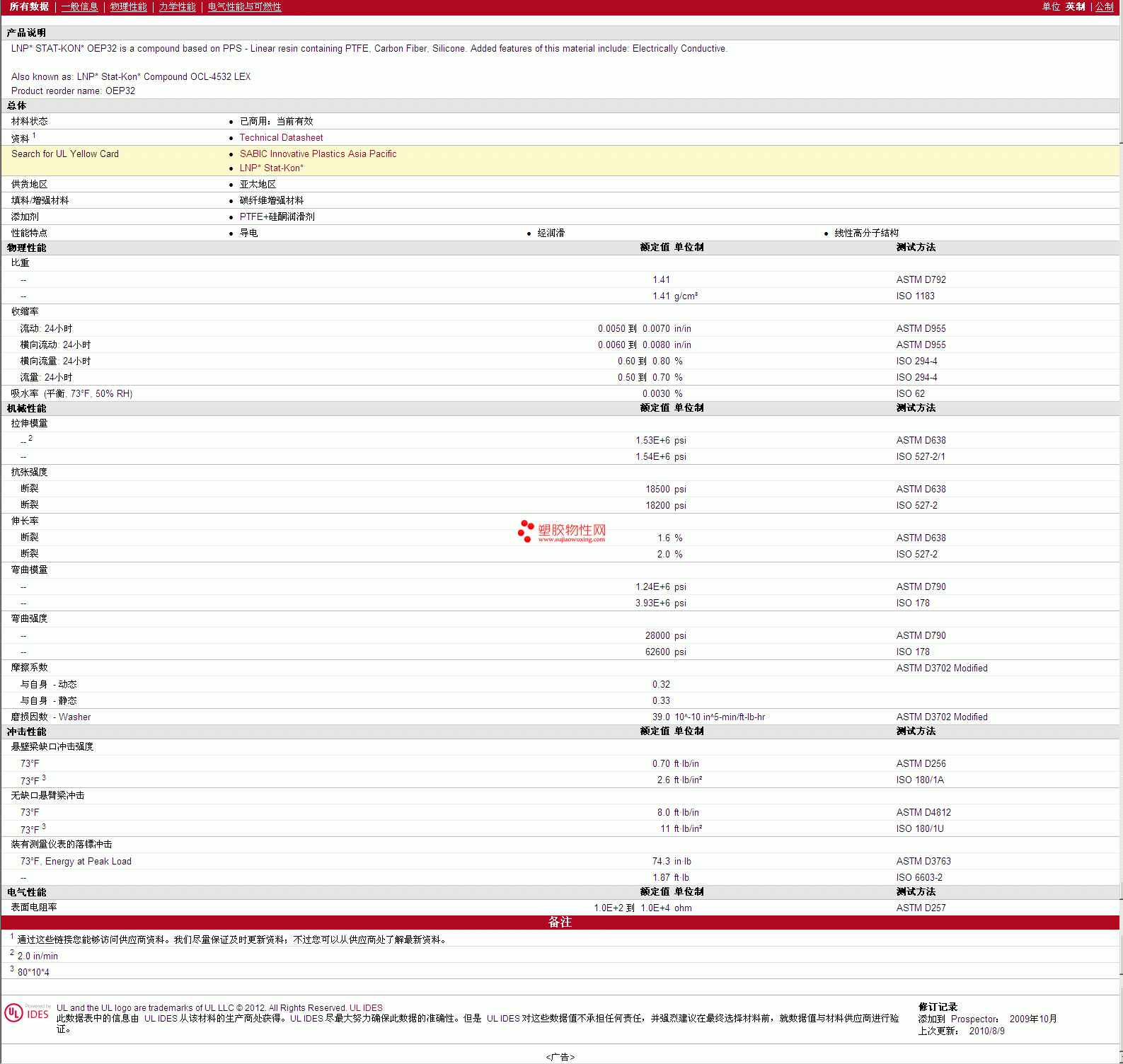
Task: Click the 亚太地区 supply region value
Action: 258,185
